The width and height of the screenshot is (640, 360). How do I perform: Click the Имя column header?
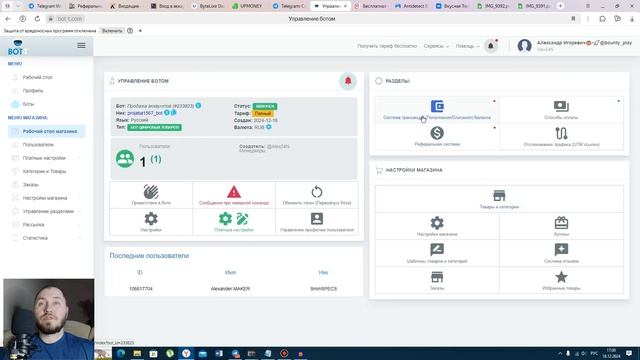[230, 272]
